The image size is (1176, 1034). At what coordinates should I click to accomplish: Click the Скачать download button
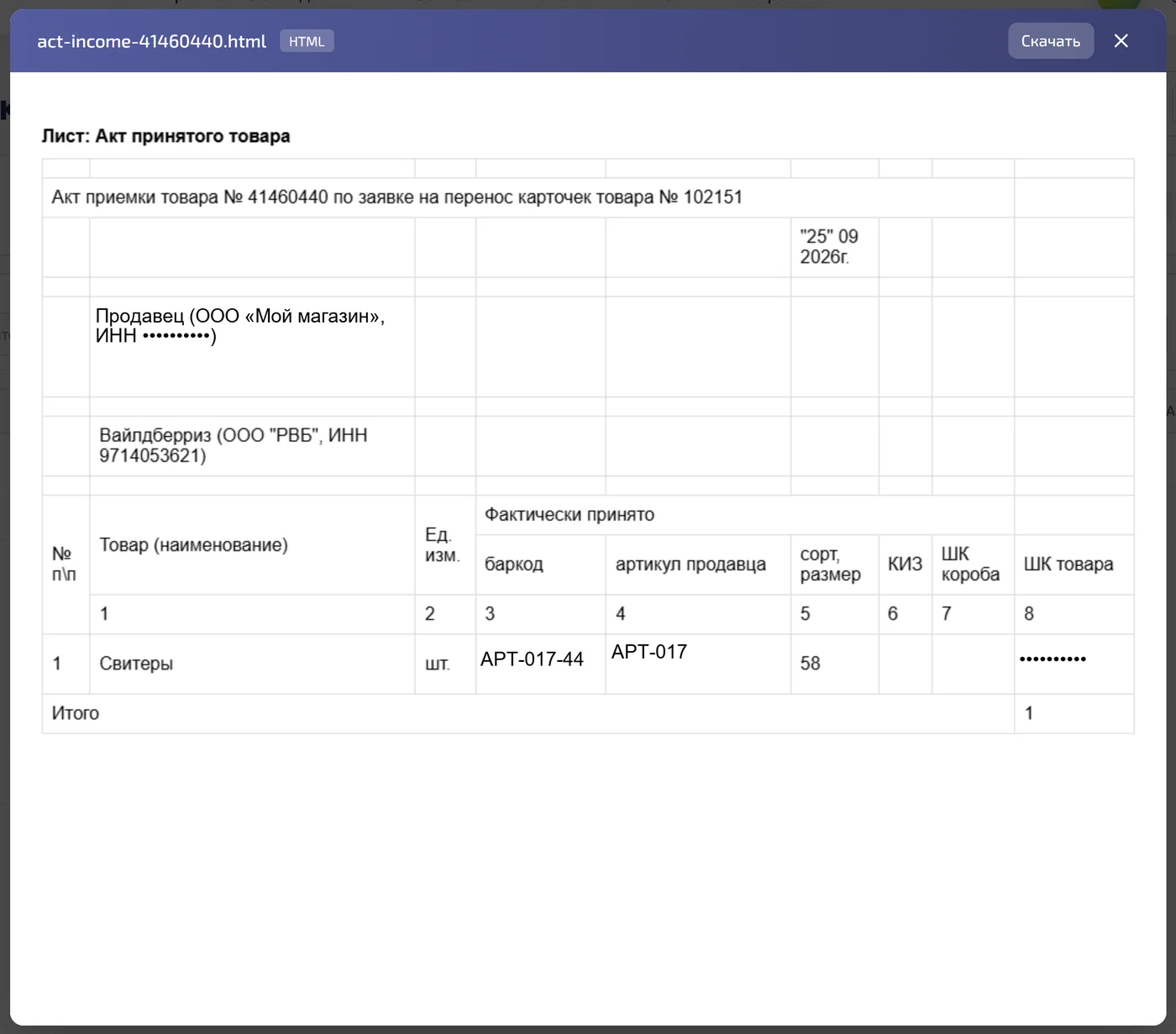point(1050,41)
